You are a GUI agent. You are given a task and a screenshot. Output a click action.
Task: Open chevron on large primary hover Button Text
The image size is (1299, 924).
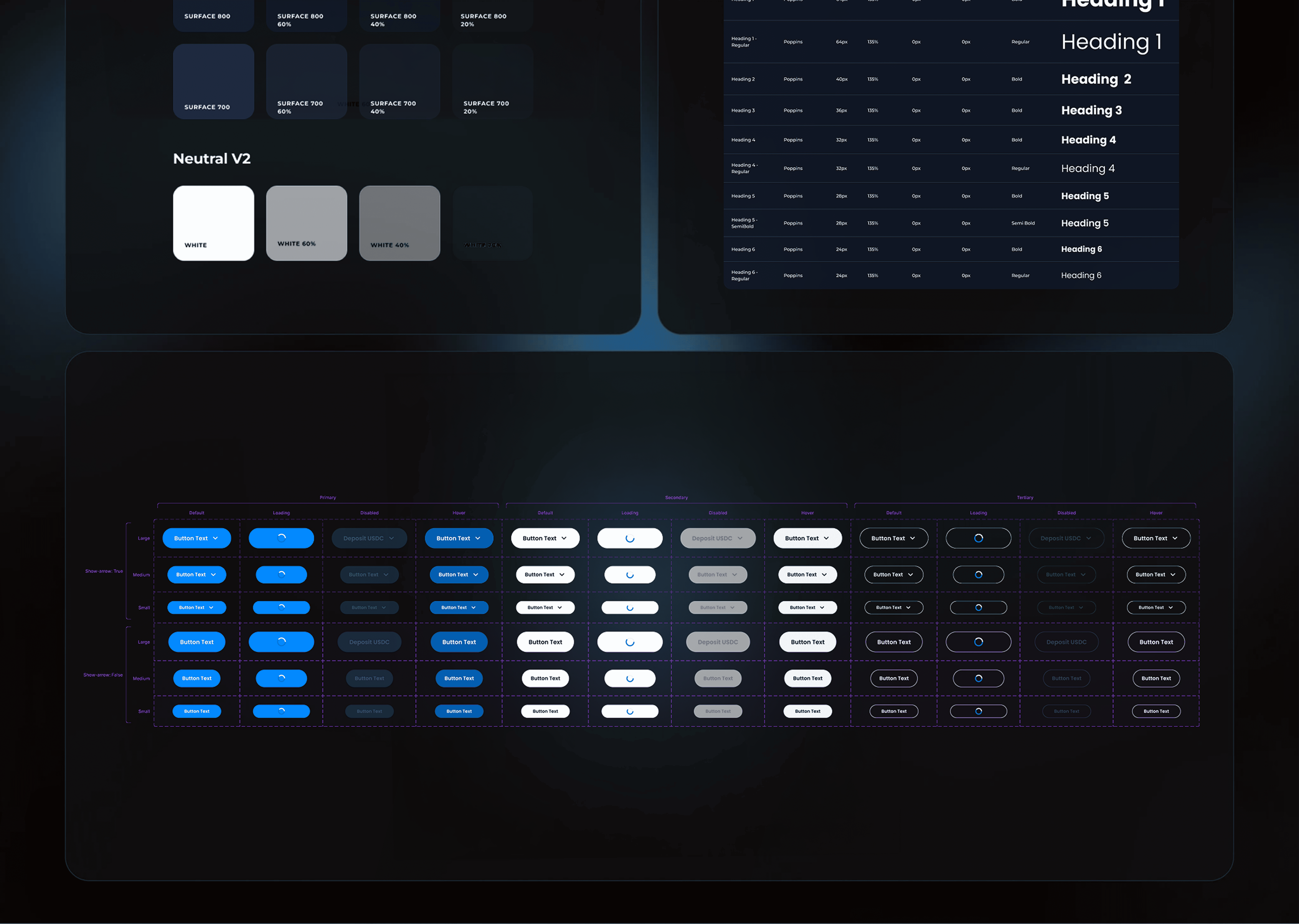coord(478,538)
